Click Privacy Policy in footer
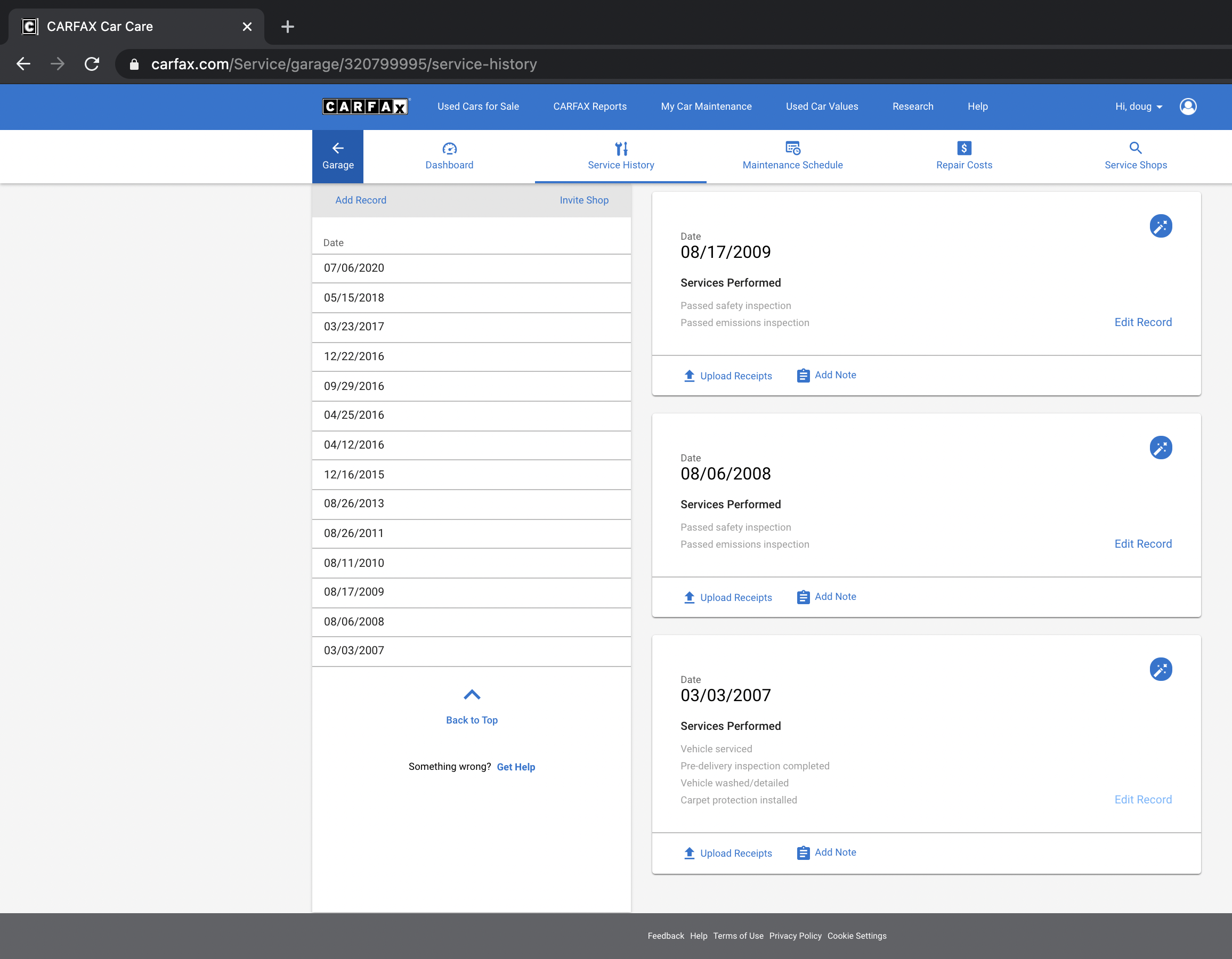The height and width of the screenshot is (959, 1232). click(x=796, y=936)
